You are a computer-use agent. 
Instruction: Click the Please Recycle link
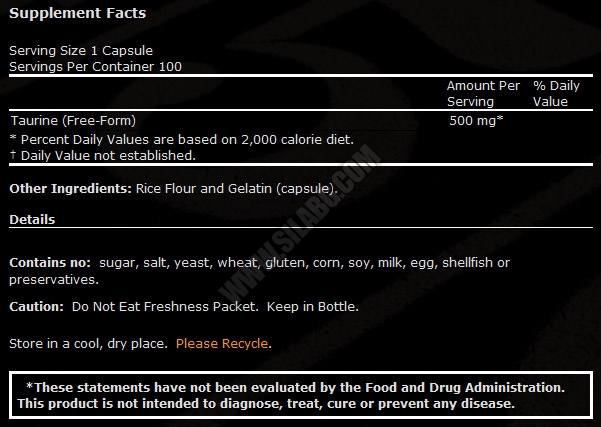point(222,343)
